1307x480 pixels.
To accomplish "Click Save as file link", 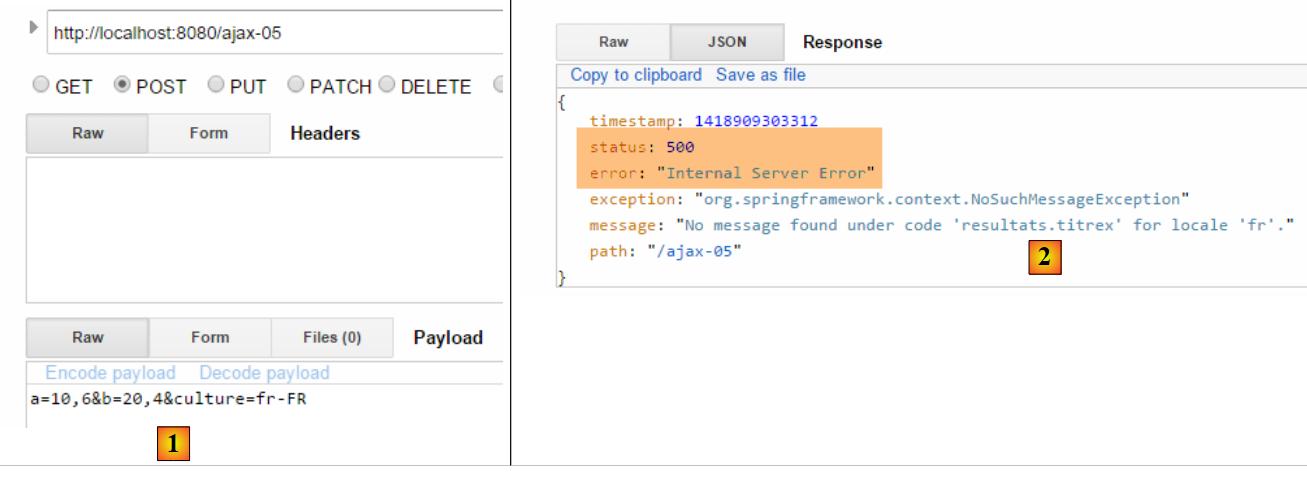I will pyautogui.click(x=760, y=75).
